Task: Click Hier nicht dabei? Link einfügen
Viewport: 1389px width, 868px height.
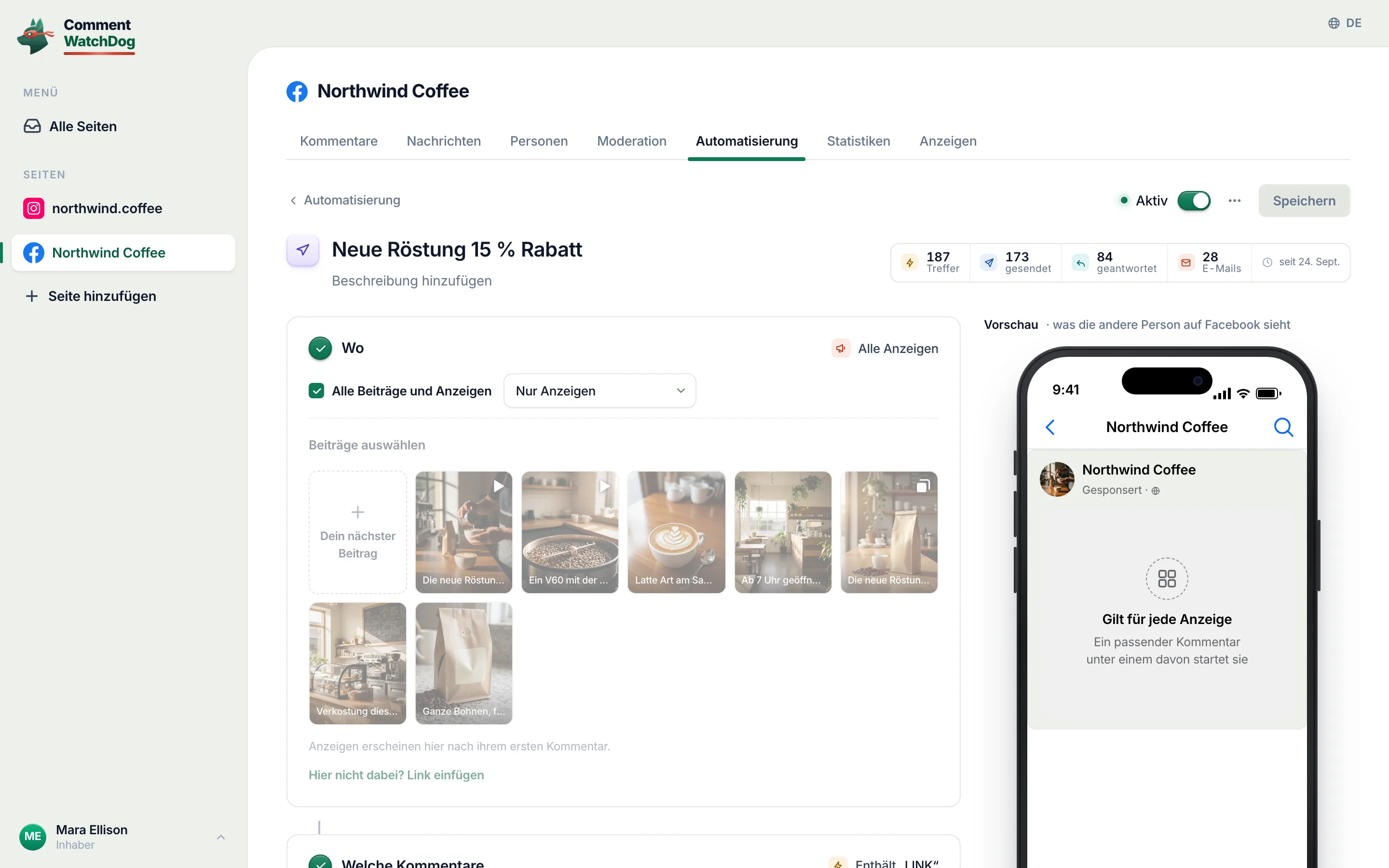Action: (x=396, y=775)
